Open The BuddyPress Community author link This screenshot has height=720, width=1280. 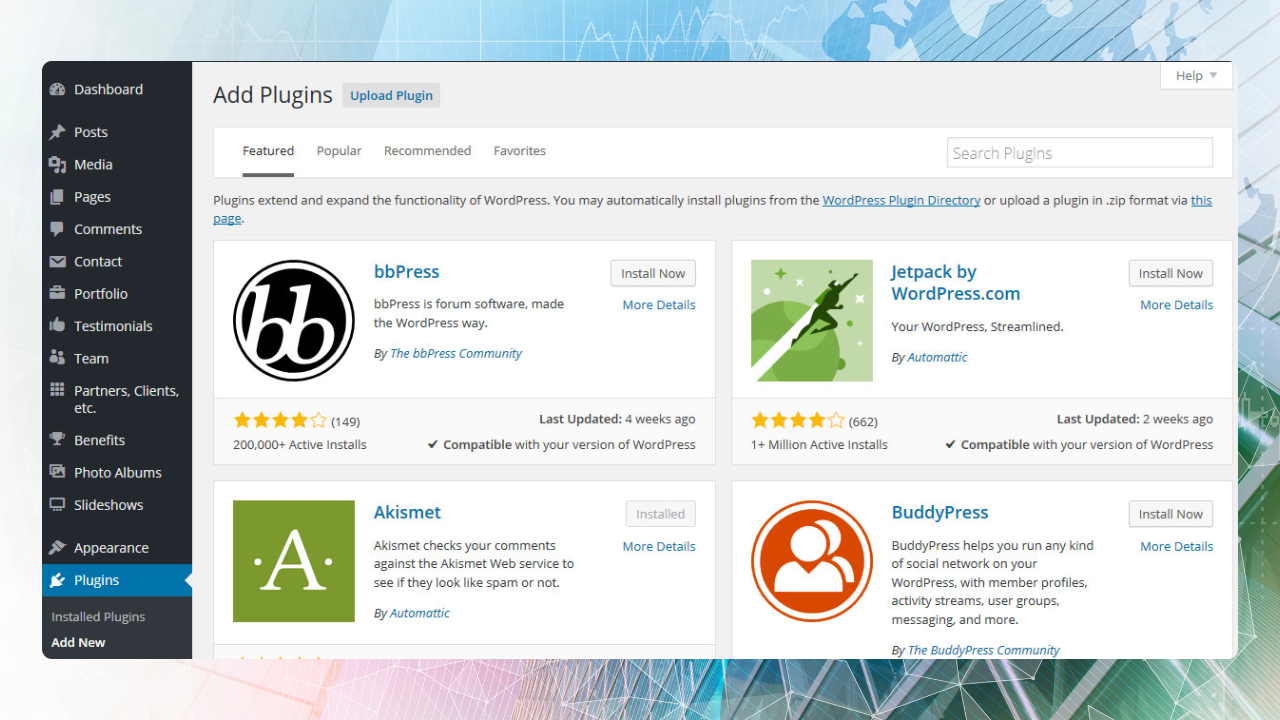(x=983, y=650)
